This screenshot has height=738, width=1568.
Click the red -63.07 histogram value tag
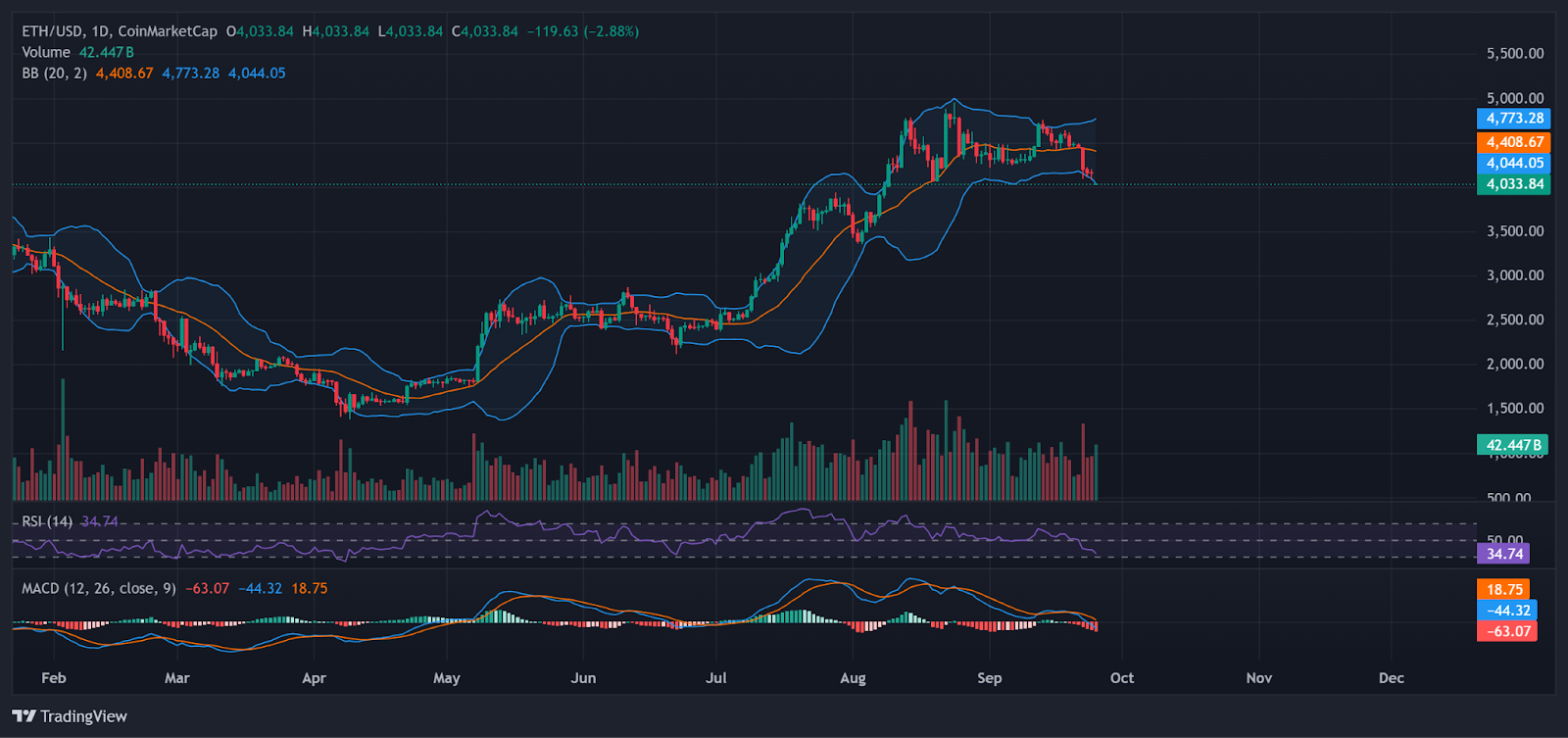pyautogui.click(x=1507, y=631)
